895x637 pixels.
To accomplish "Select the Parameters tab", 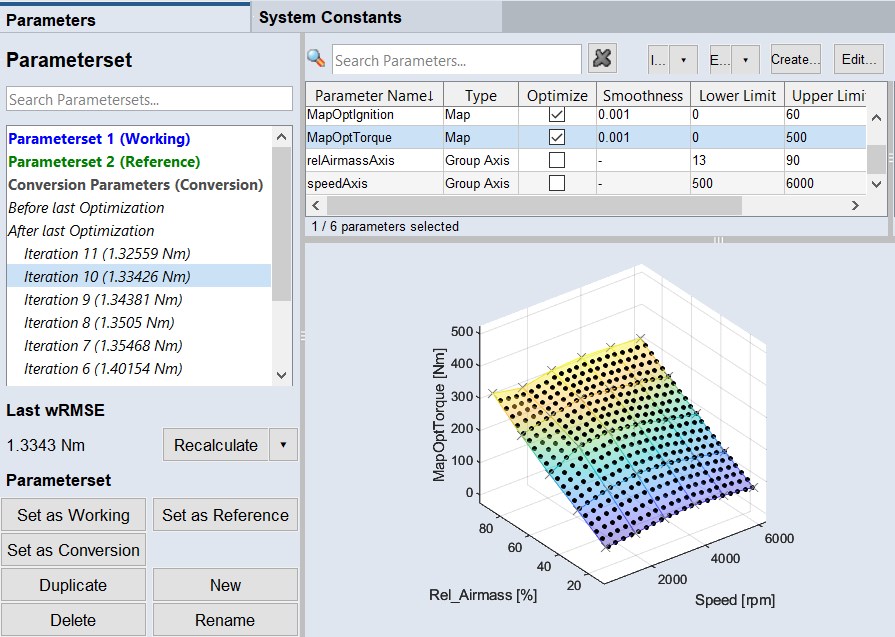I will [51, 20].
